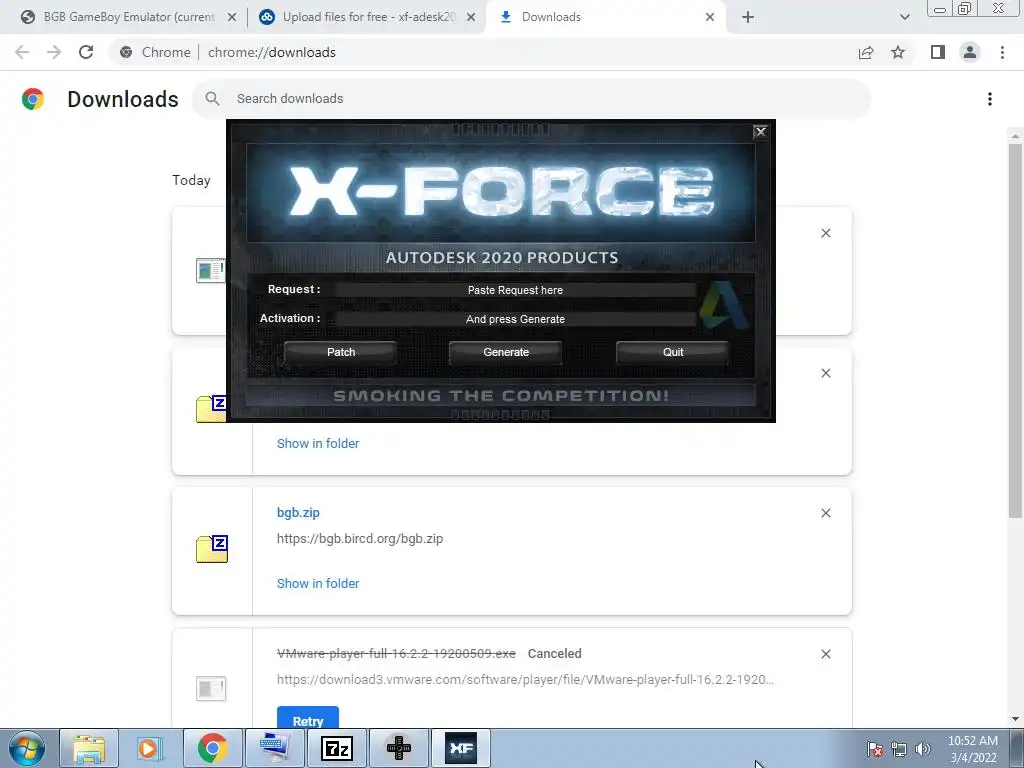Close the BGB GameBoy Emulator tab
This screenshot has height=768, width=1024.
click(x=232, y=18)
